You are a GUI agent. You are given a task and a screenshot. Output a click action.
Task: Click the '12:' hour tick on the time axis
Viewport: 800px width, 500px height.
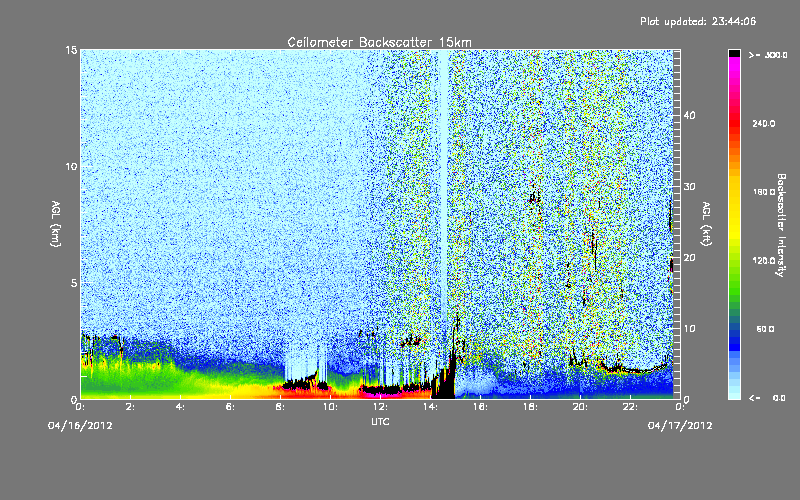click(380, 407)
